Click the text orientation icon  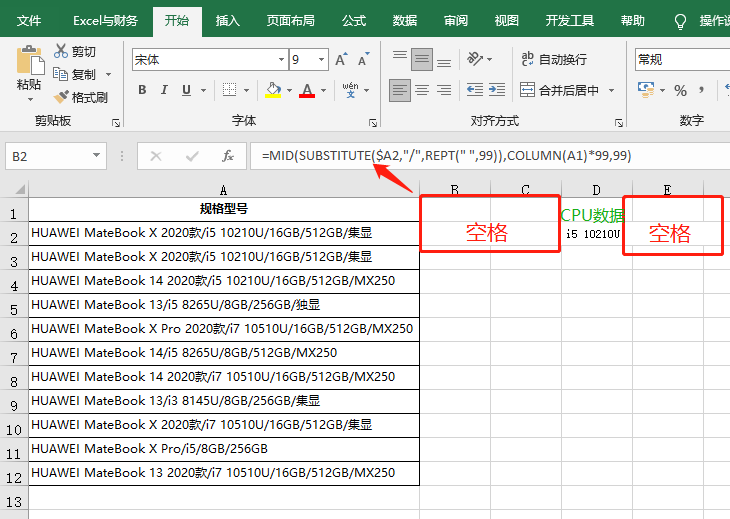click(475, 59)
